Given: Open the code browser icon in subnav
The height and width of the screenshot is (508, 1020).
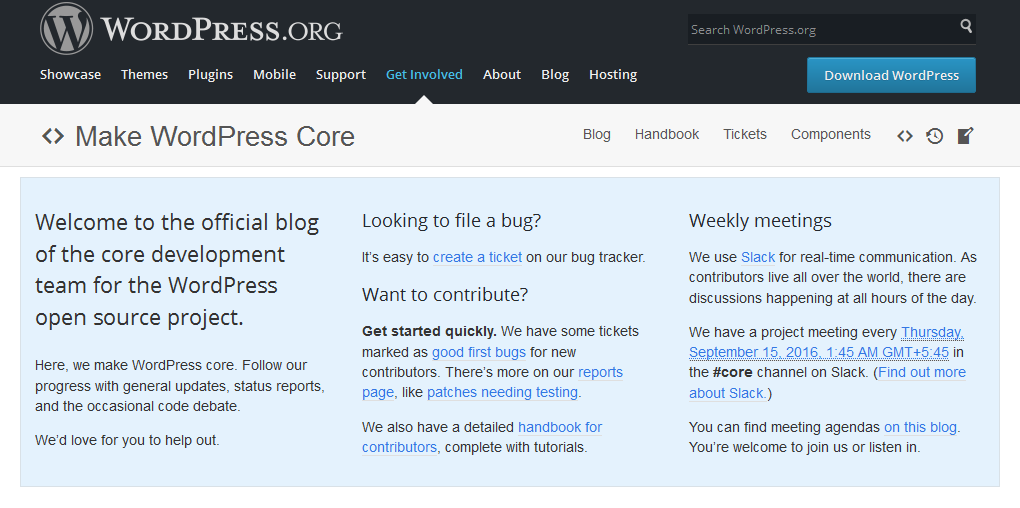Looking at the screenshot, I should pos(905,136).
